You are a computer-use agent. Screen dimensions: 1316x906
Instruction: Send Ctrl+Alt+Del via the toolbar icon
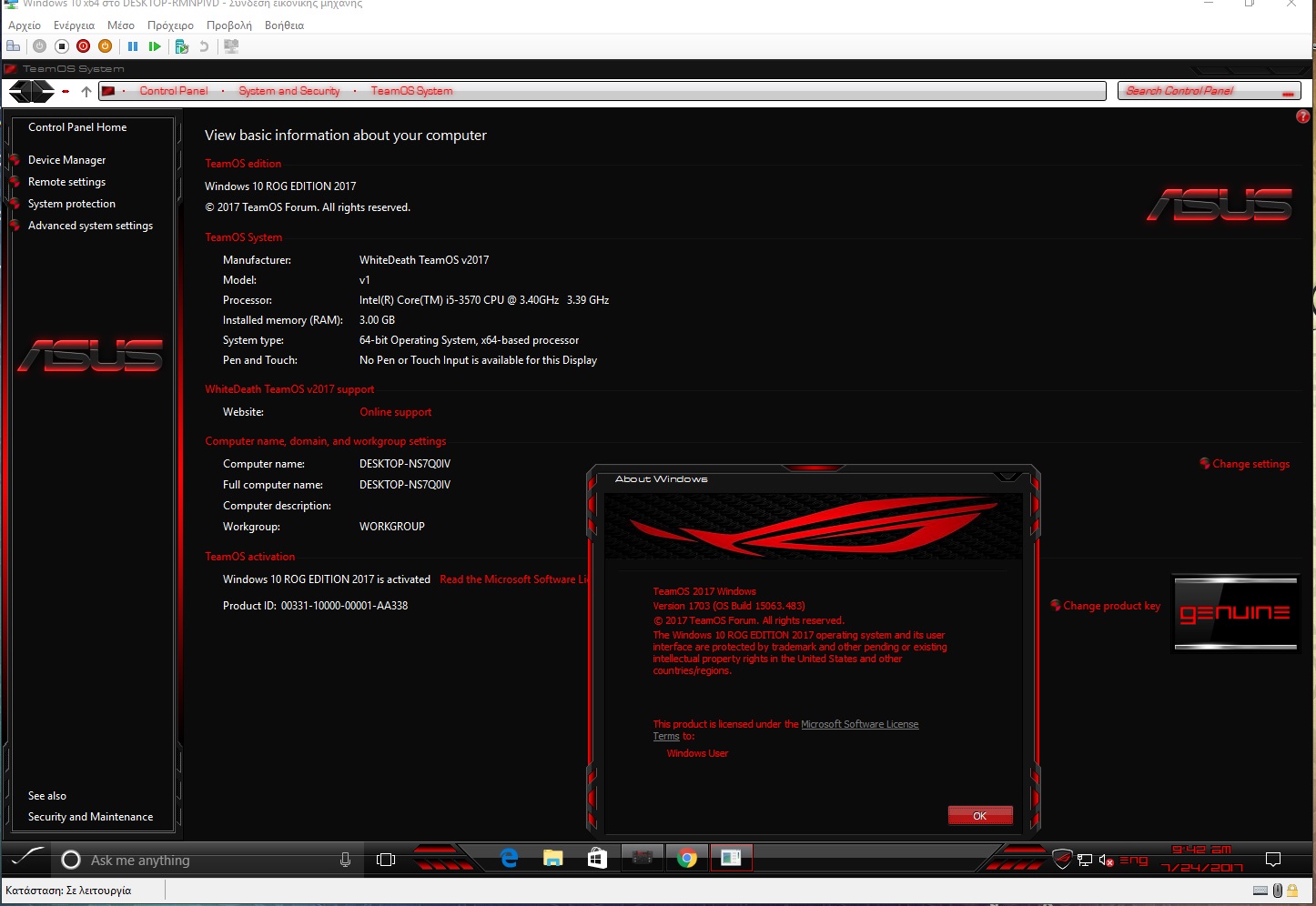[x=14, y=45]
